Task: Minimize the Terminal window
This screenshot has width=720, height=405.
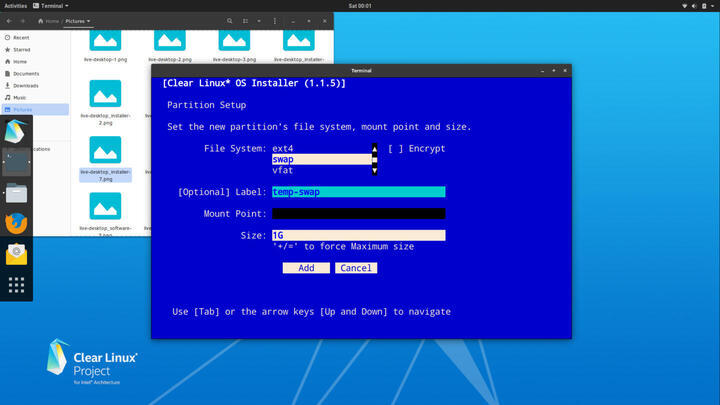Action: 542,71
